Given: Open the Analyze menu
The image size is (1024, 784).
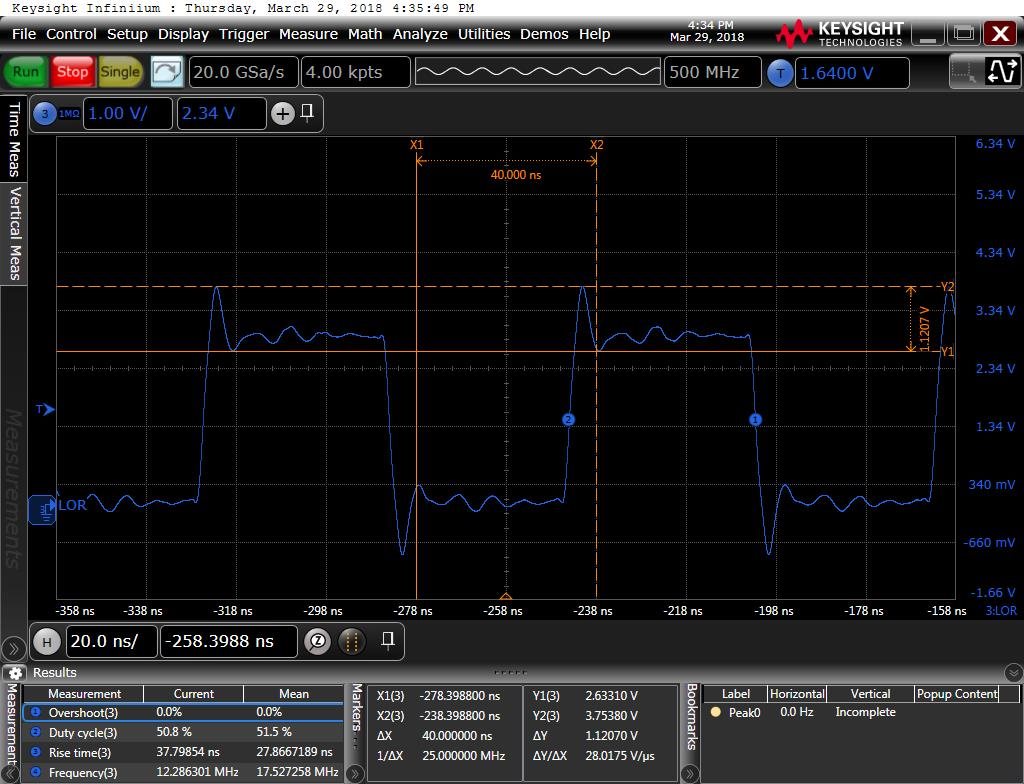Looking at the screenshot, I should click(420, 34).
